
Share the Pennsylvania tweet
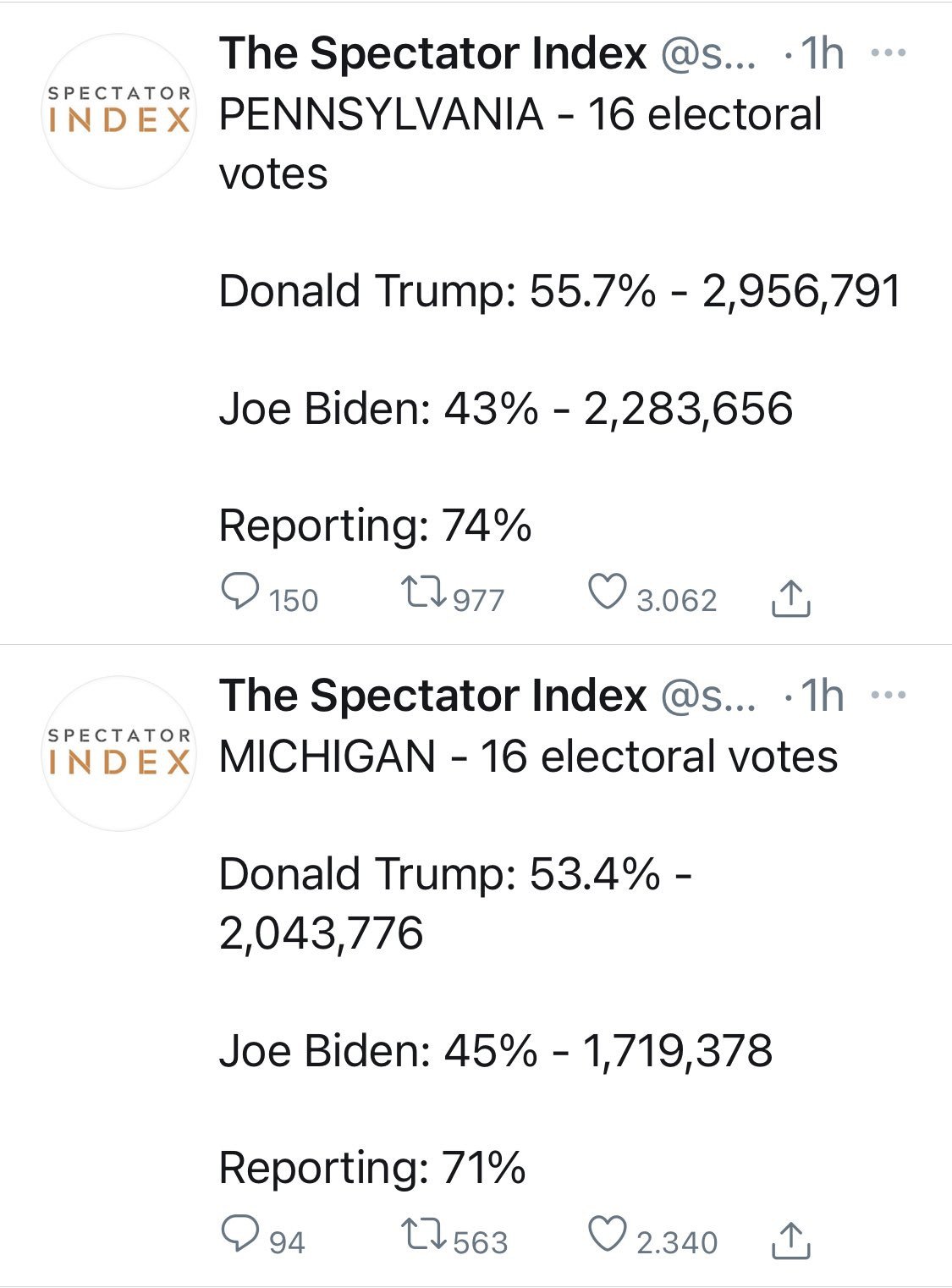pyautogui.click(x=791, y=598)
